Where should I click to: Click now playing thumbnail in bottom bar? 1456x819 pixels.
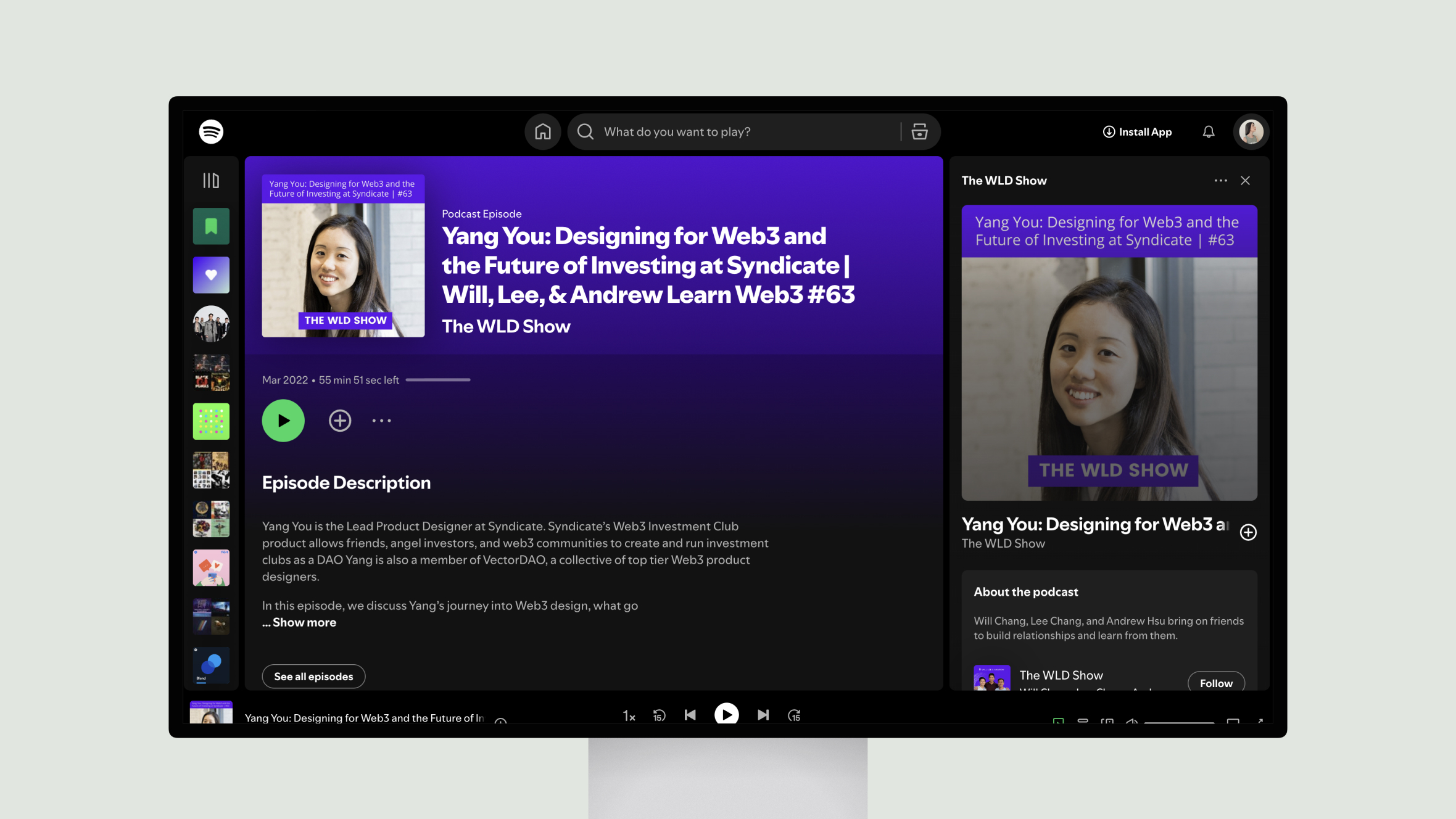pos(211,712)
